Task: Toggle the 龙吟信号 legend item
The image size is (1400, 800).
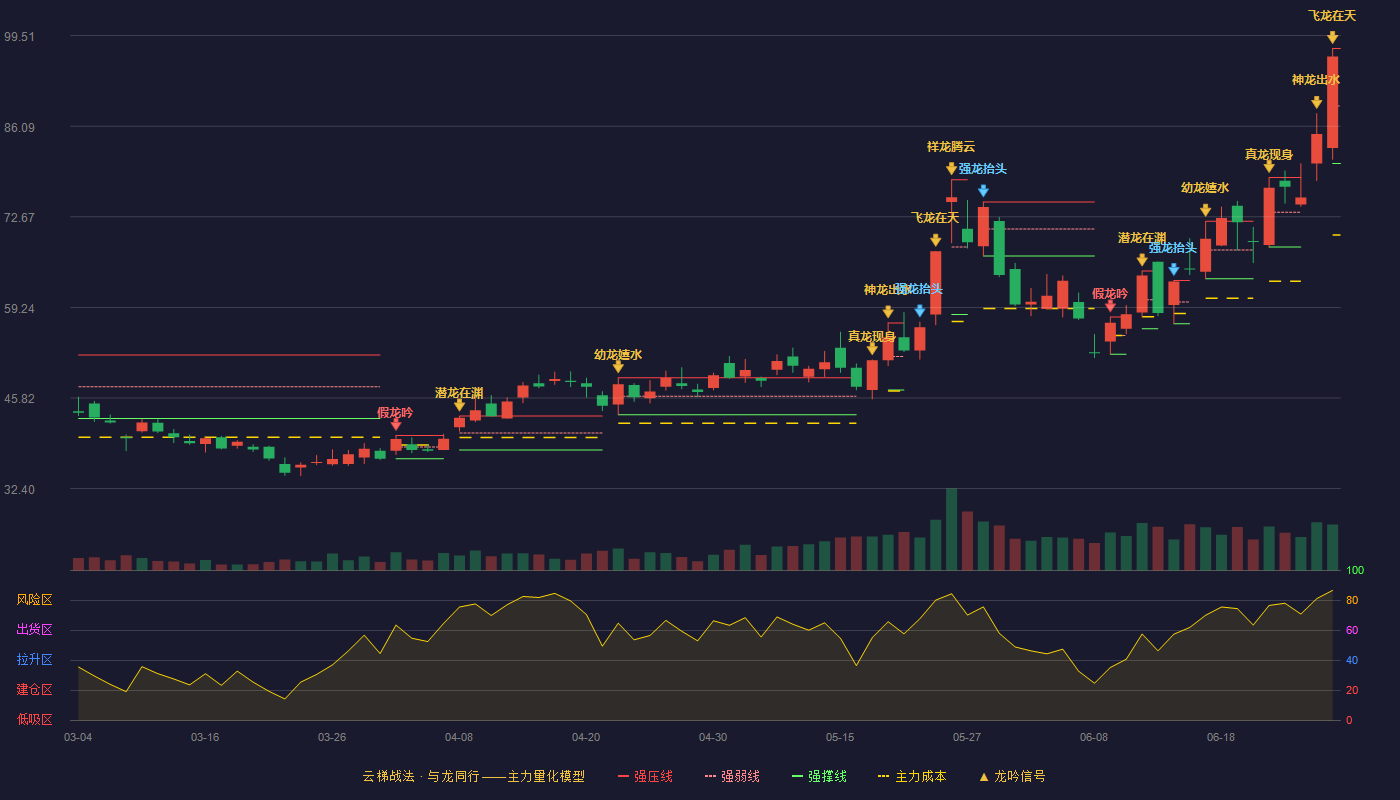Action: (x=1011, y=776)
